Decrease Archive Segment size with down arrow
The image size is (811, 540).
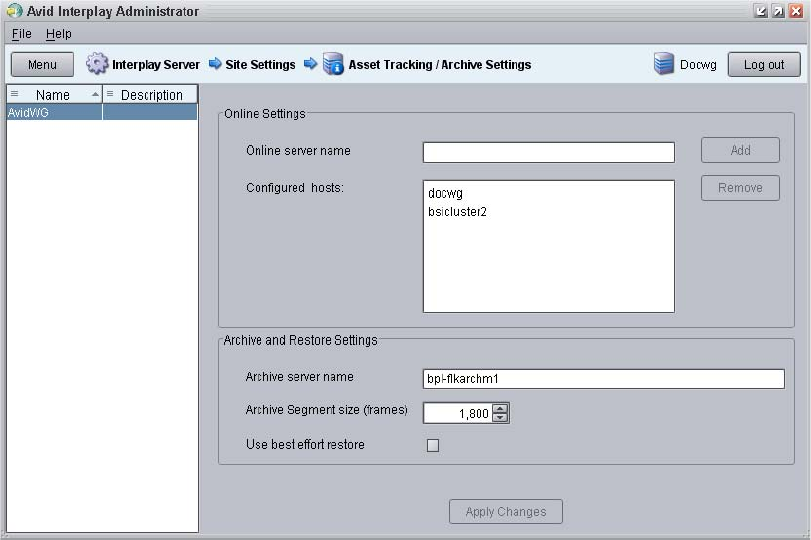500,417
